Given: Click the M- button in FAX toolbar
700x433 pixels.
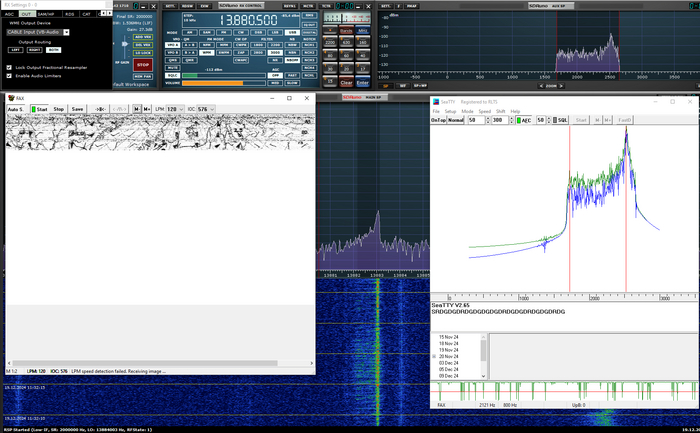Looking at the screenshot, I should pyautogui.click(x=137, y=109).
